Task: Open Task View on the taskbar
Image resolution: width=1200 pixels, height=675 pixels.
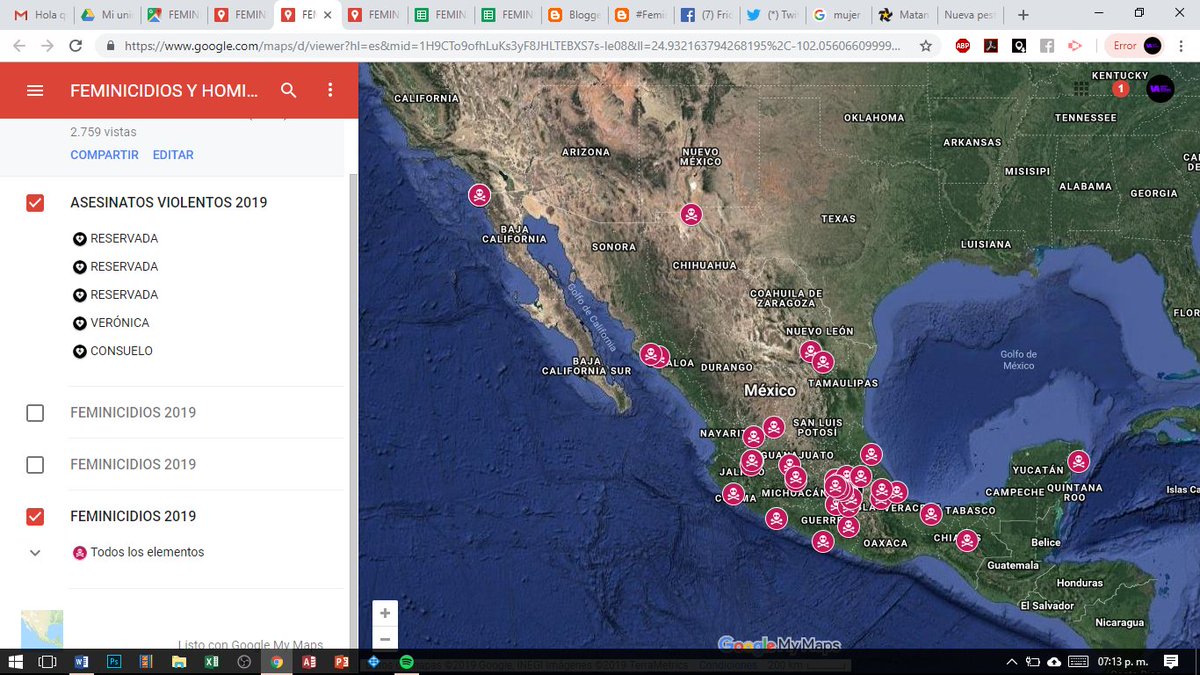Action: pyautogui.click(x=47, y=662)
